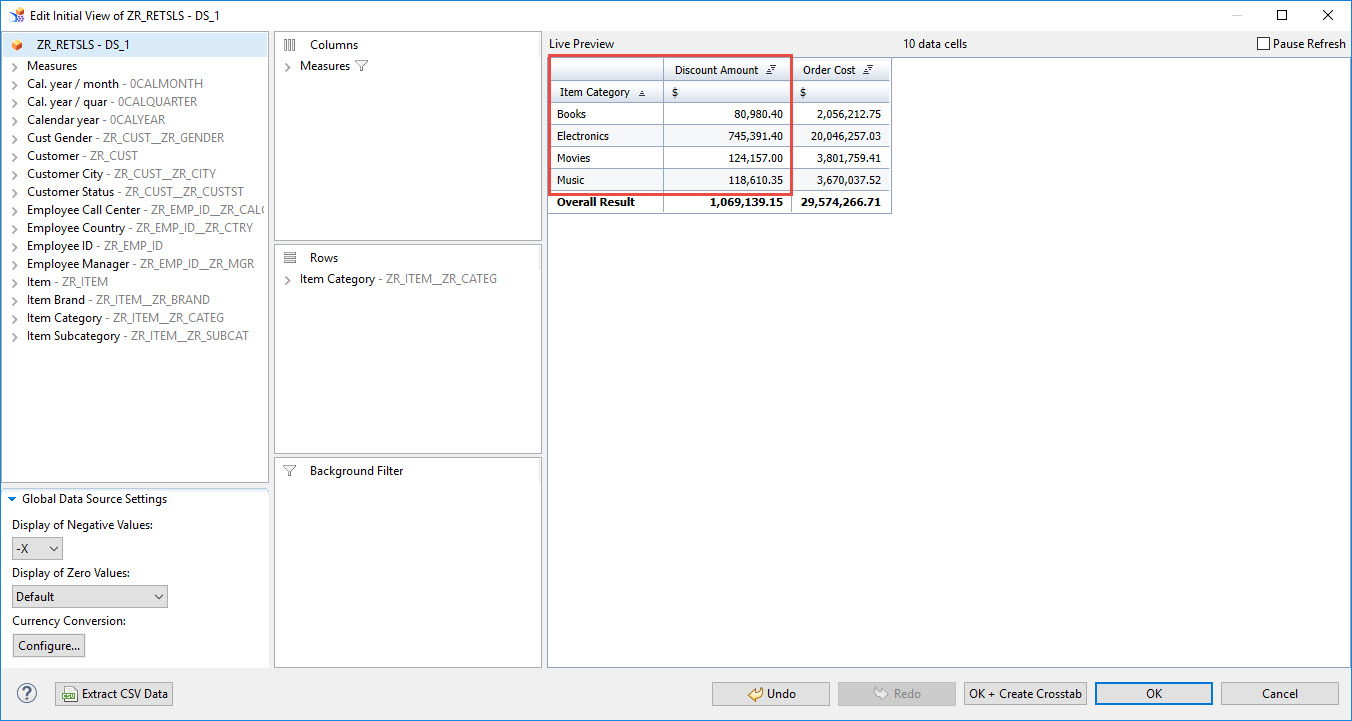Viewport: 1352px width, 721px height.
Task: Click the Background Filter funnel icon
Action: pyautogui.click(x=290, y=471)
